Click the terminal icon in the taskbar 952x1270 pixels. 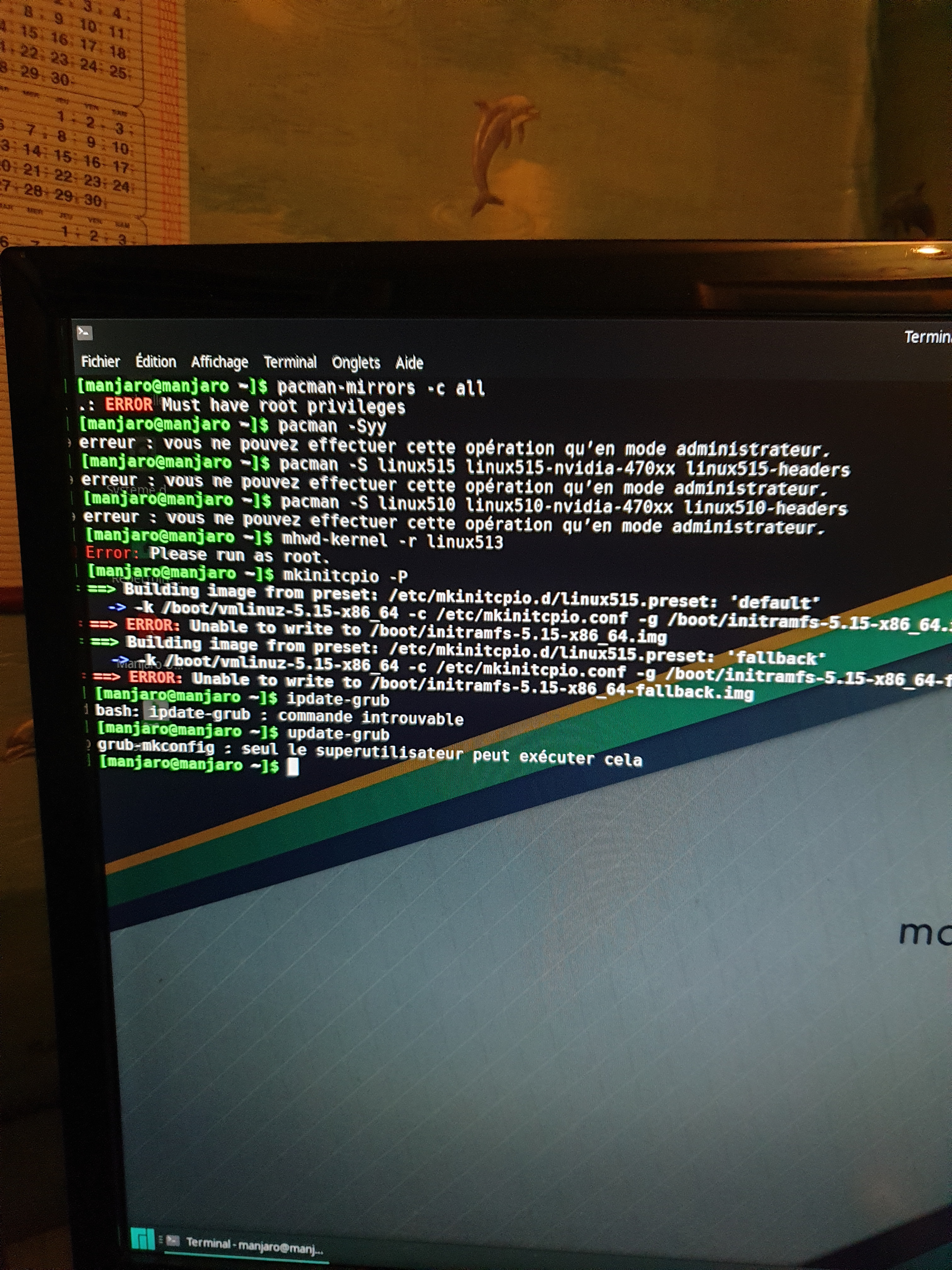point(173,1240)
